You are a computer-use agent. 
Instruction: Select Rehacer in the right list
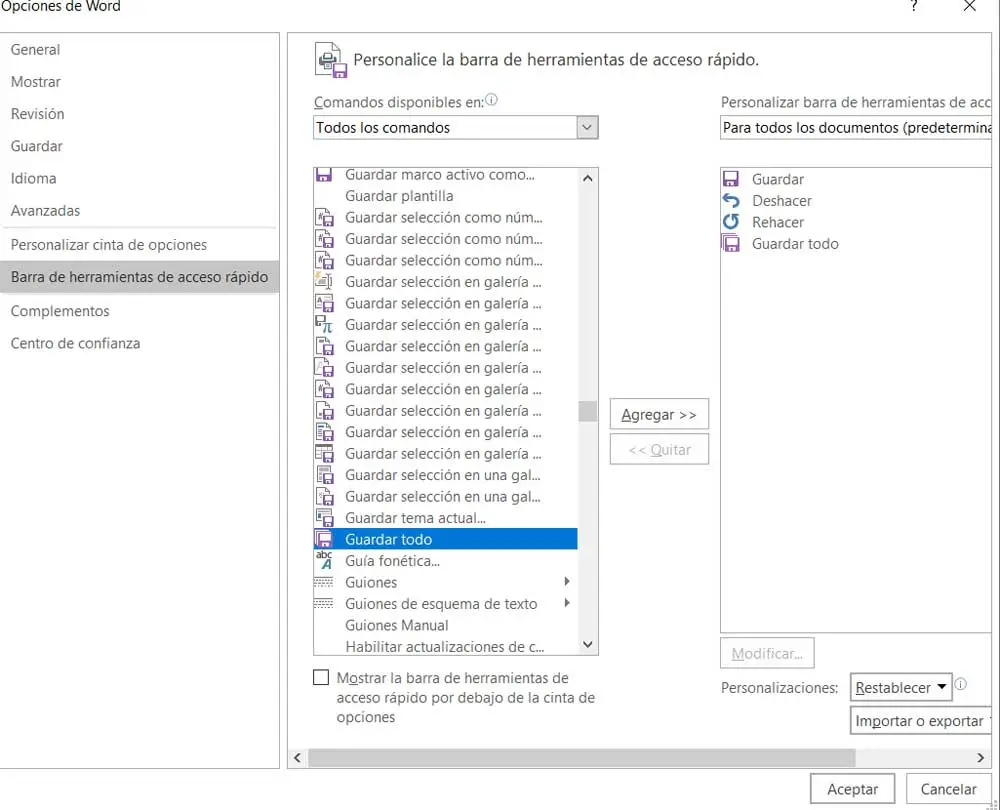tap(855, 222)
